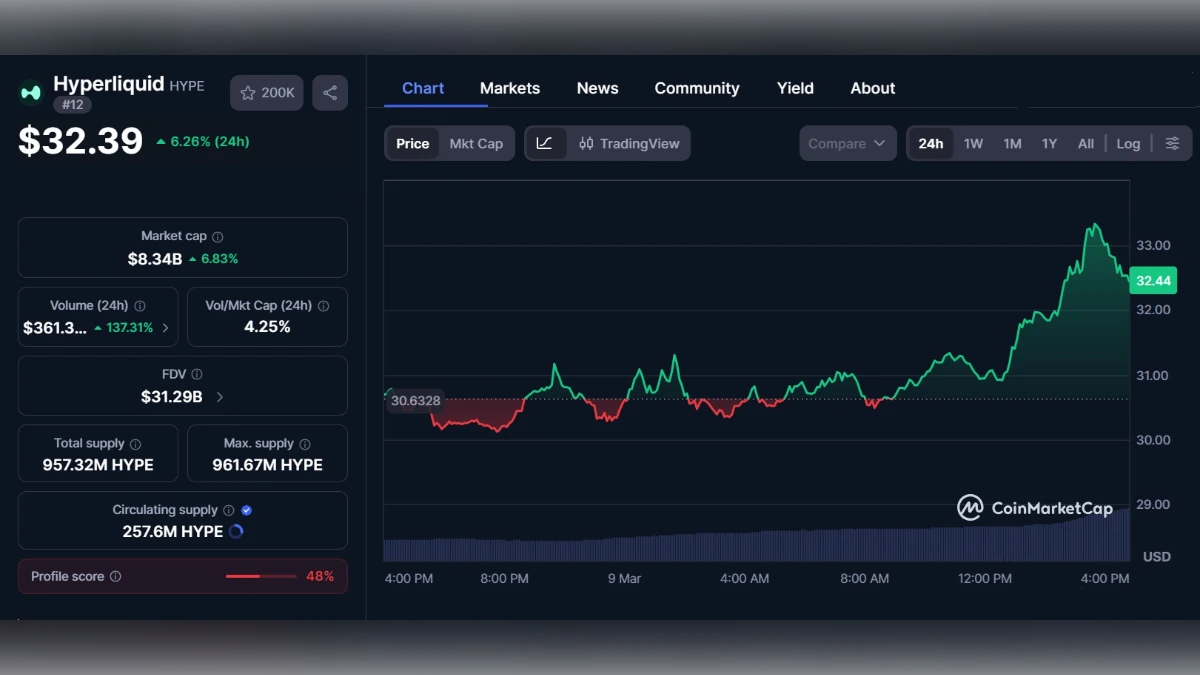Image resolution: width=1200 pixels, height=675 pixels.
Task: Switch chart to Mkt Cap view
Action: click(x=477, y=143)
